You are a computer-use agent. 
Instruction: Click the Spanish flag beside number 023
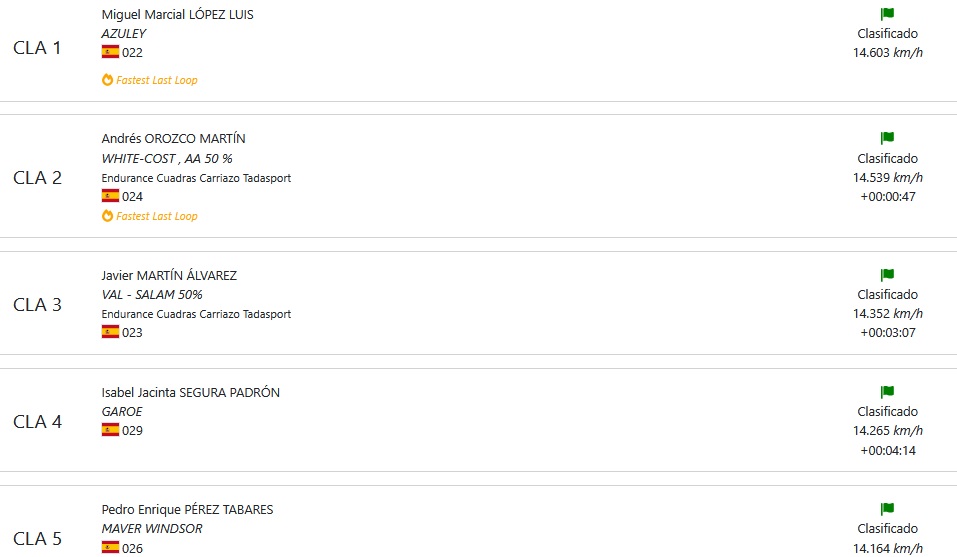(110, 332)
